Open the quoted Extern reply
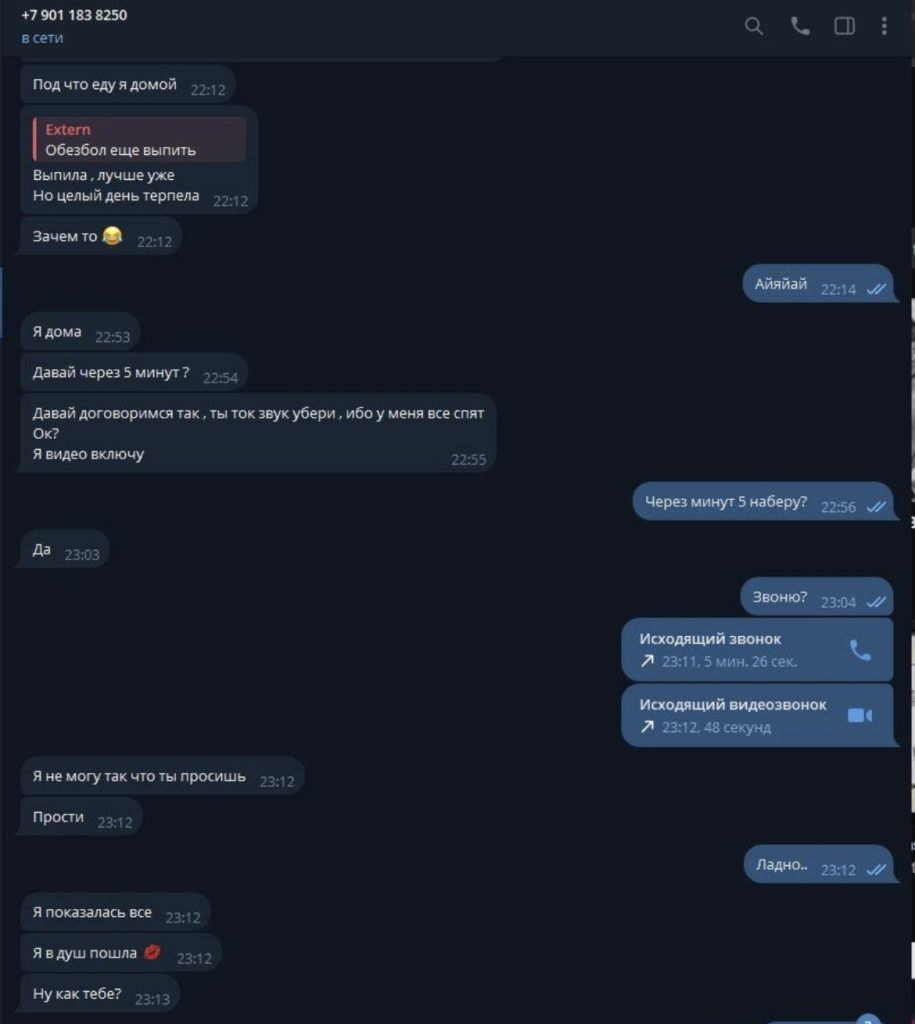The height and width of the screenshot is (1024, 915). point(139,139)
